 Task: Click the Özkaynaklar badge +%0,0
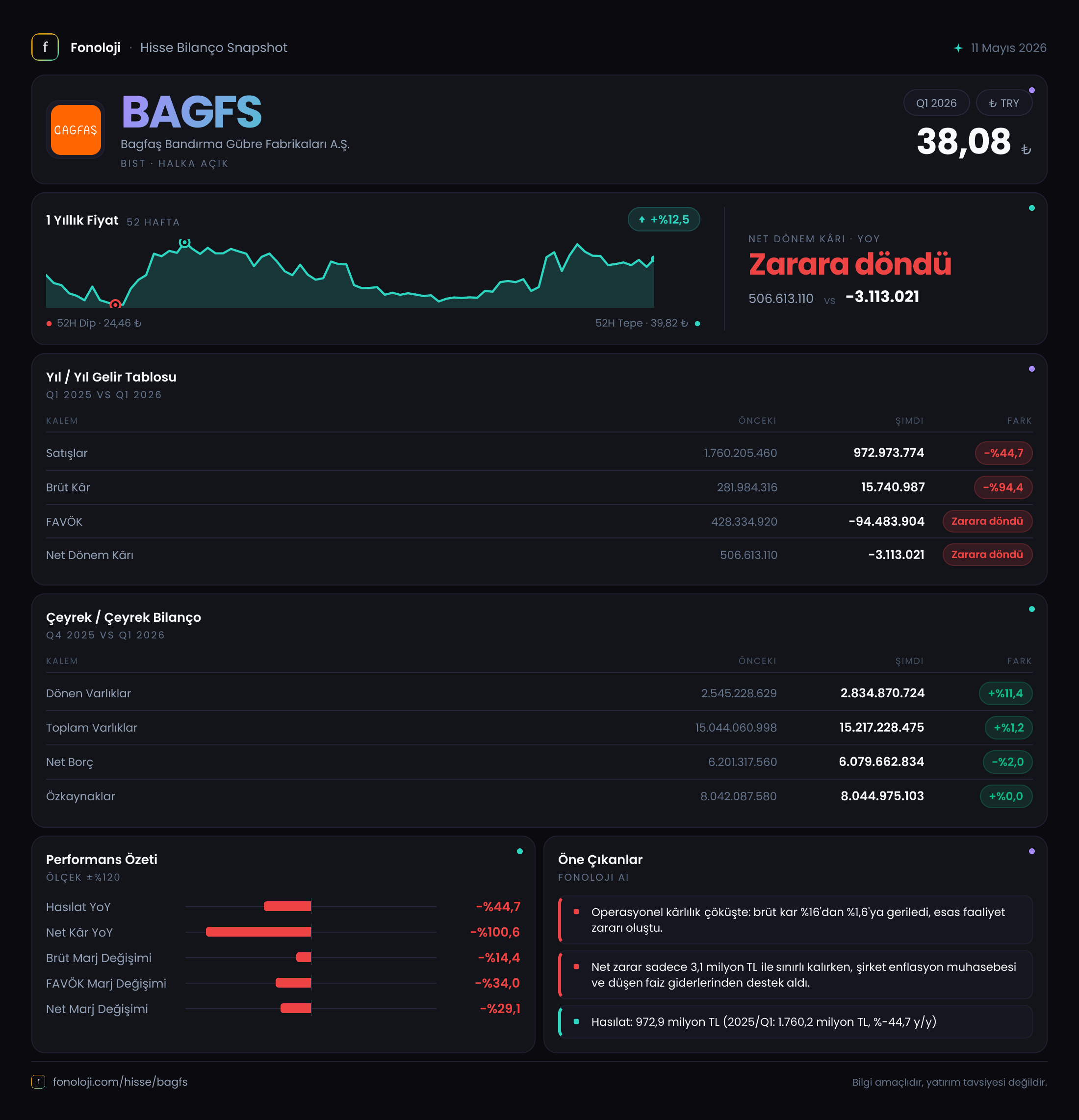click(1006, 796)
